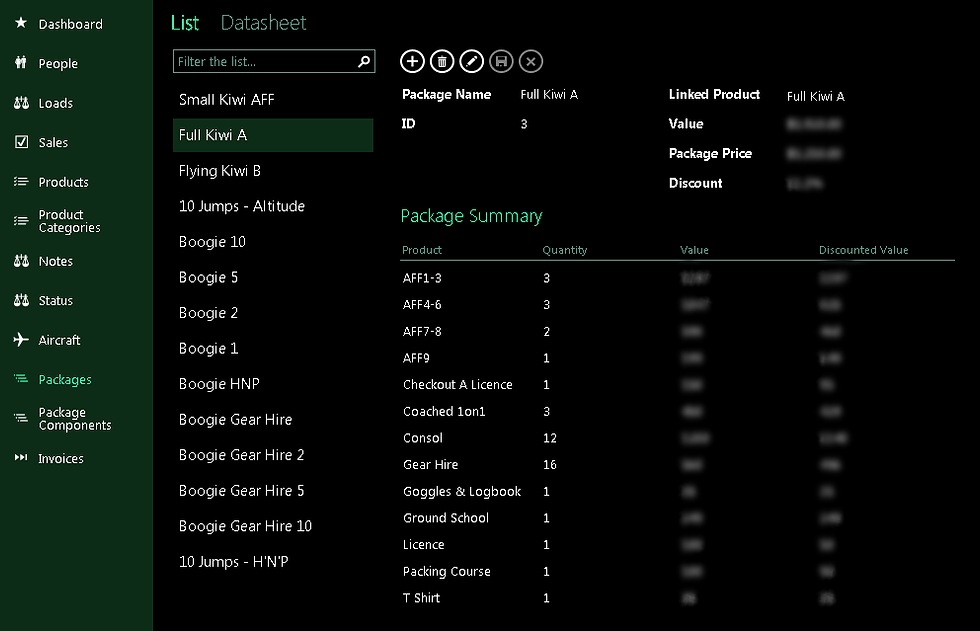Click the Aircraft airplane icon
This screenshot has height=631, width=980.
click(x=22, y=340)
